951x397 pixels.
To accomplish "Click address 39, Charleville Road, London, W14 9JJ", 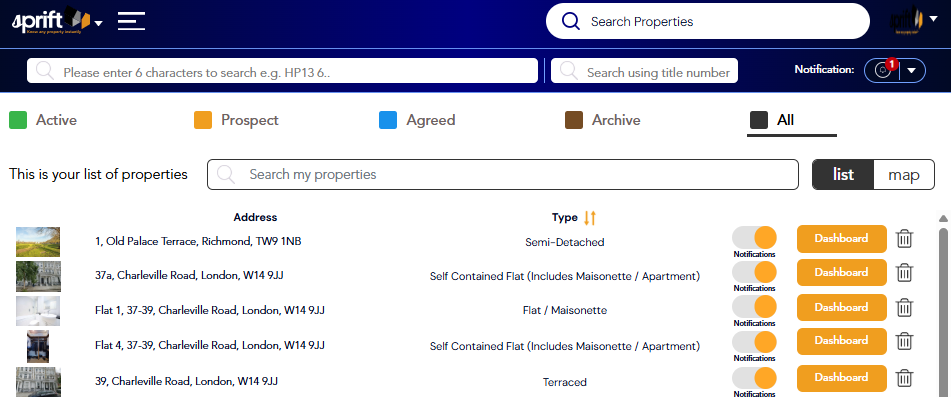I will click(x=187, y=381).
